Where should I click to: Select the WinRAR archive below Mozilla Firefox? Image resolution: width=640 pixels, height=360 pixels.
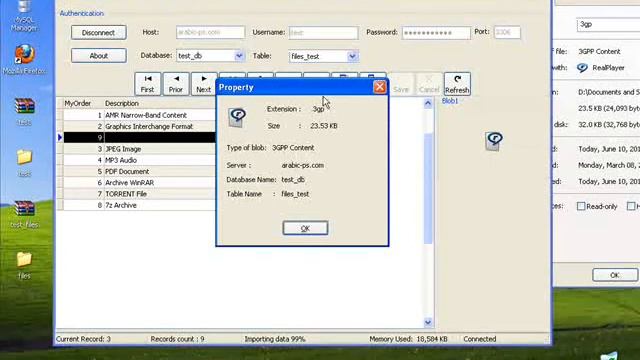pos(24,112)
